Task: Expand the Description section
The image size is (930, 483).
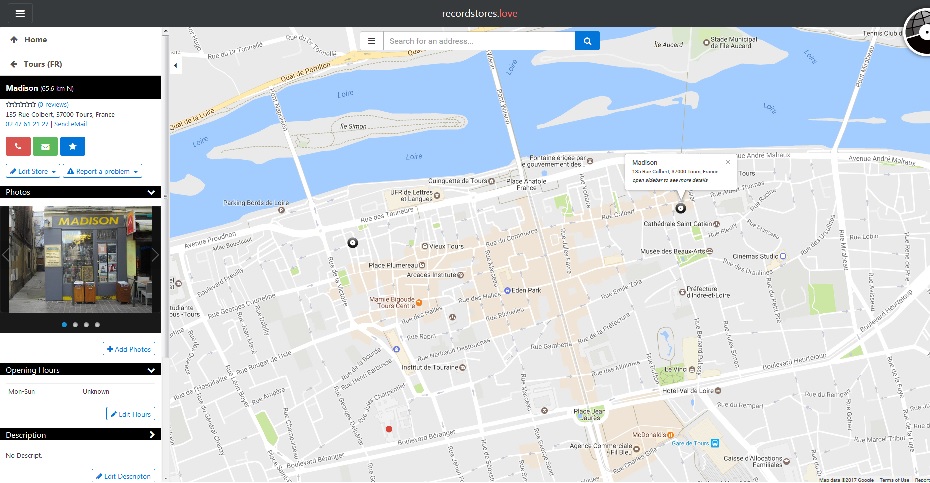Action: coord(152,435)
